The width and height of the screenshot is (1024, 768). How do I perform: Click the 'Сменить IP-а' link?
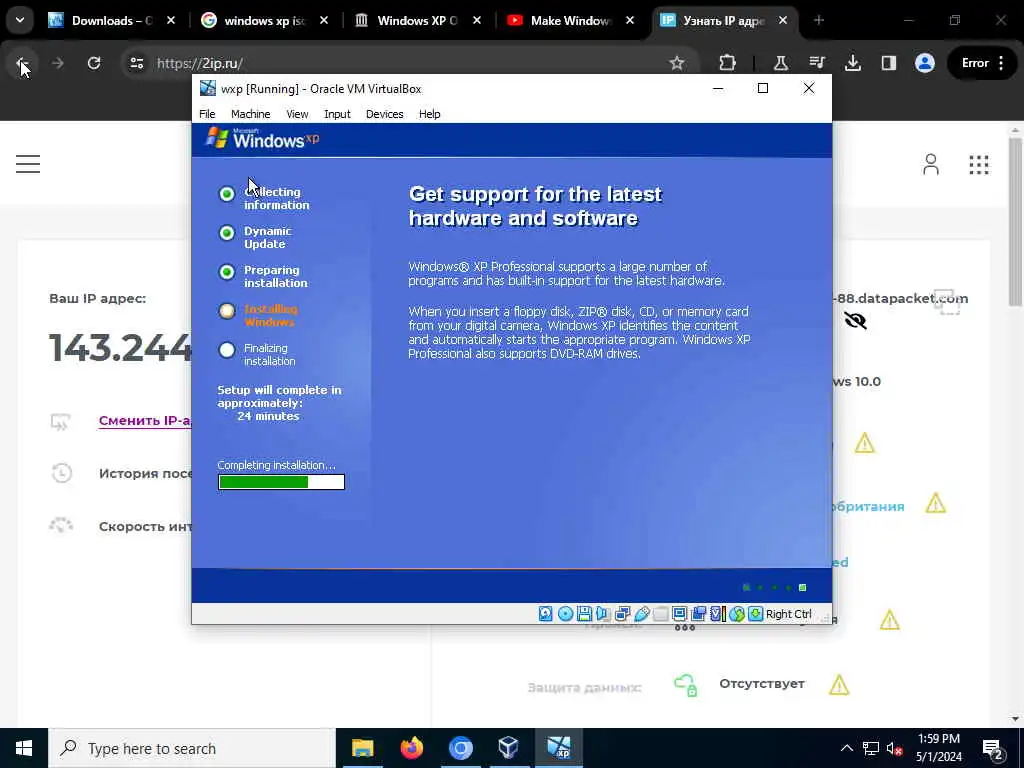click(x=145, y=421)
